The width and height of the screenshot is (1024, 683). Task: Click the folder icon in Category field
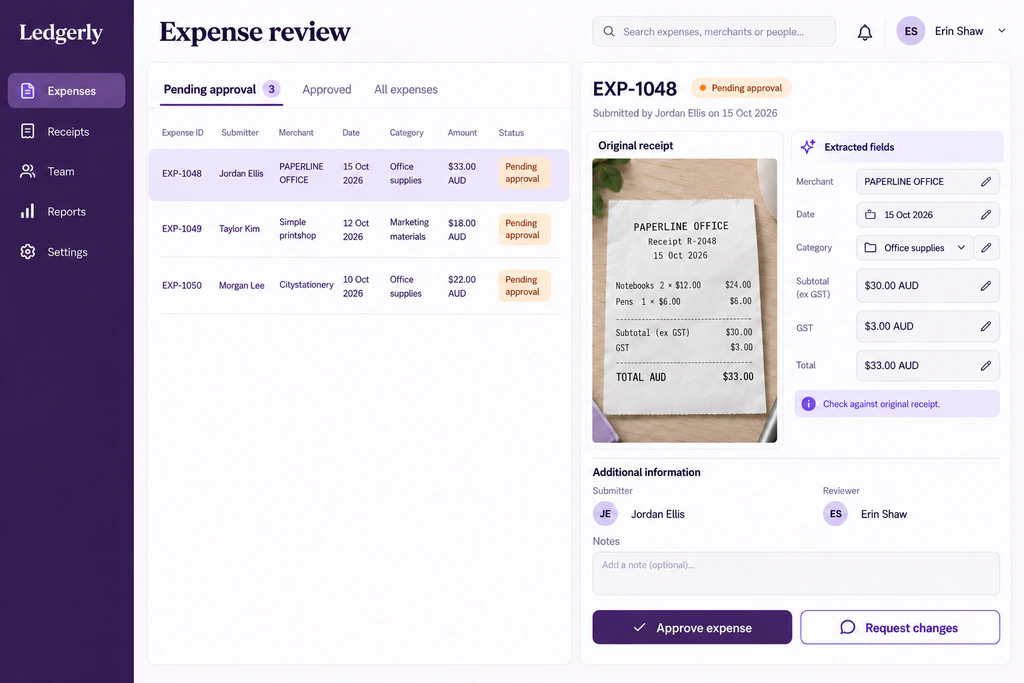pos(871,247)
